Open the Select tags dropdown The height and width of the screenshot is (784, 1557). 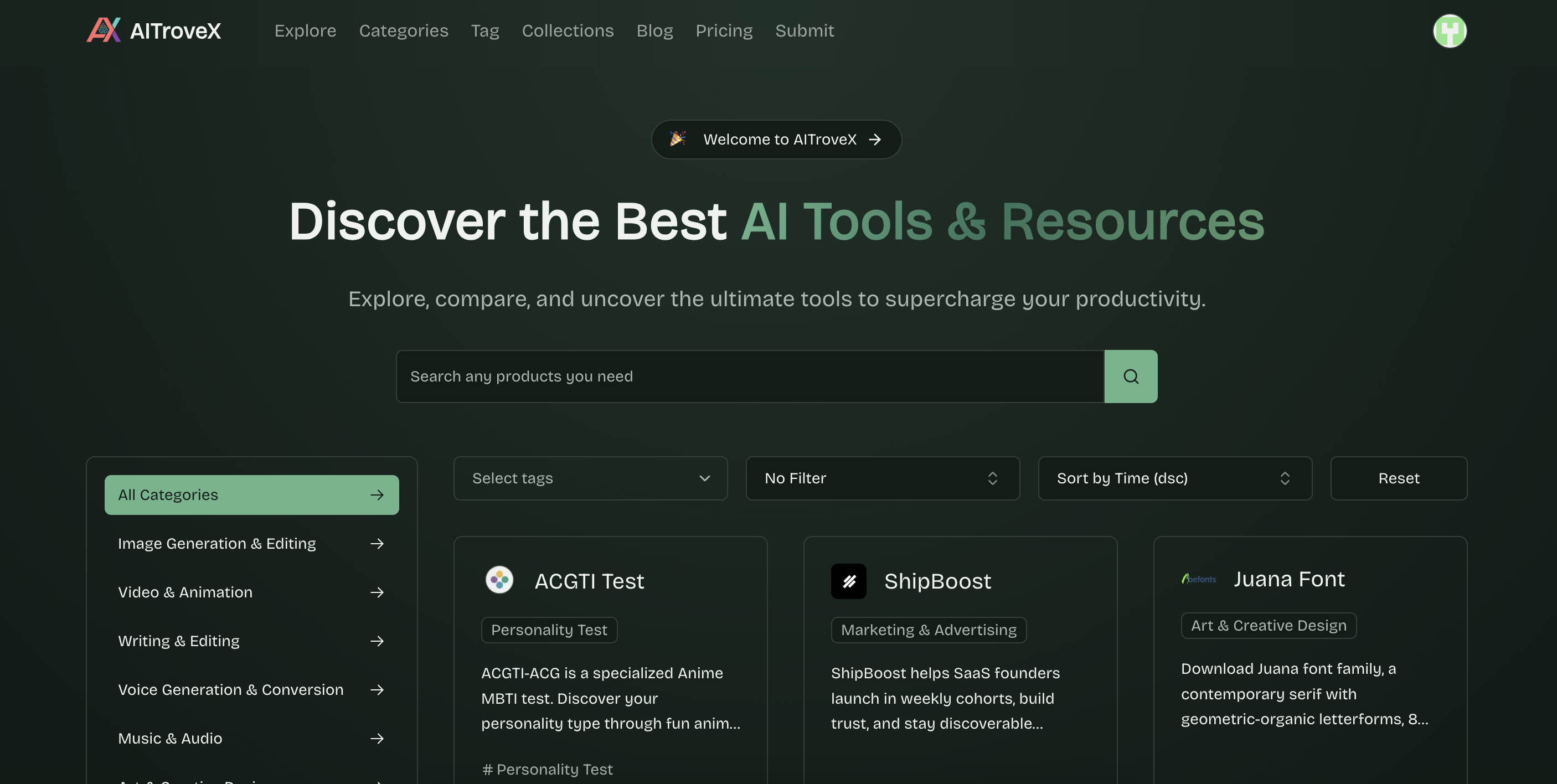(590, 478)
